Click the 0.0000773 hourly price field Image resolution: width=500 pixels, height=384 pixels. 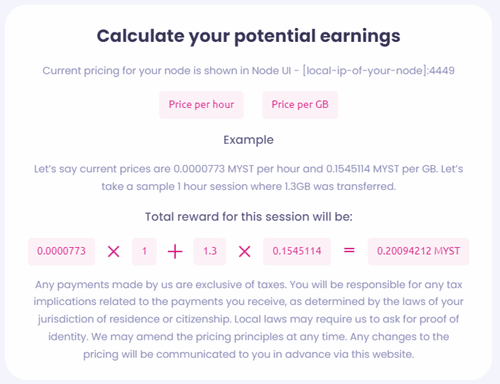(61, 251)
